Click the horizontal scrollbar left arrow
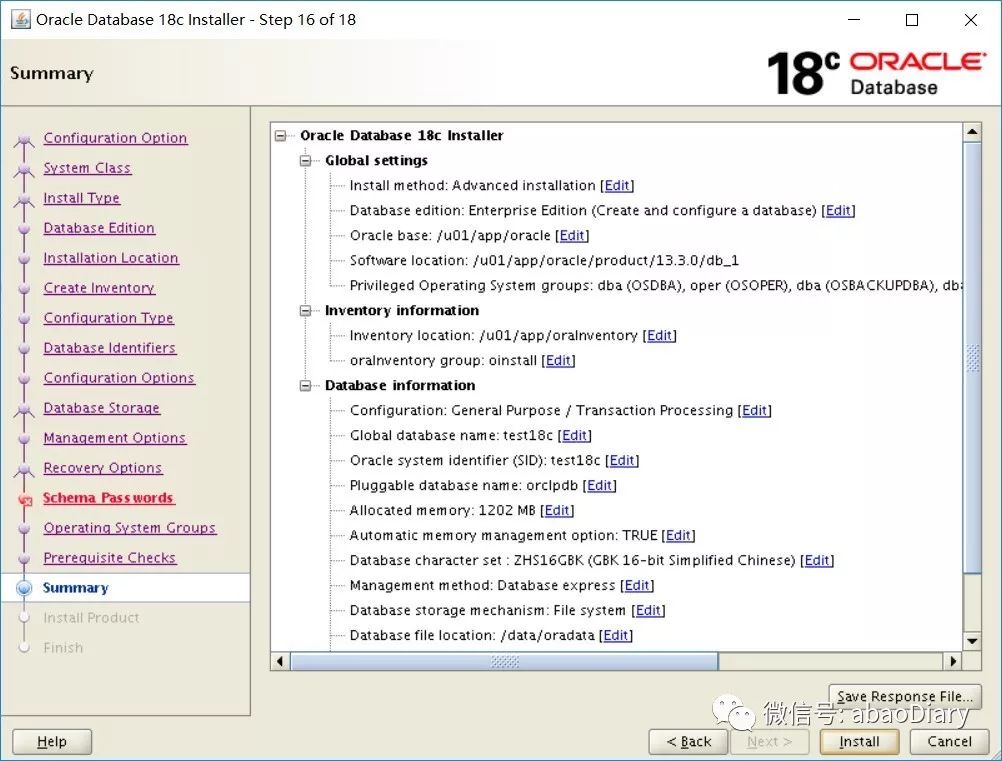 pos(280,661)
